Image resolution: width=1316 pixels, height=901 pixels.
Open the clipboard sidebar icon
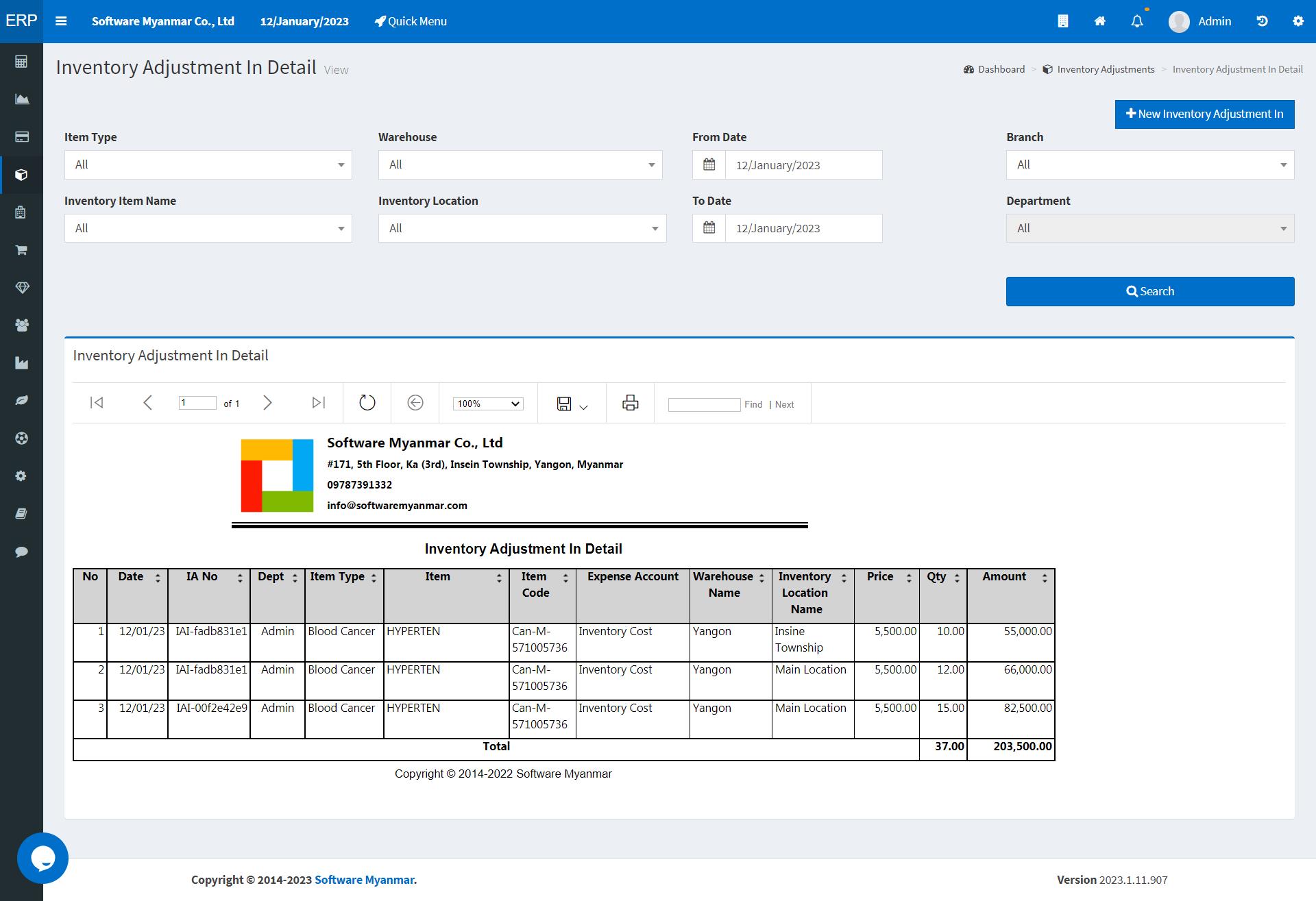pos(21,212)
